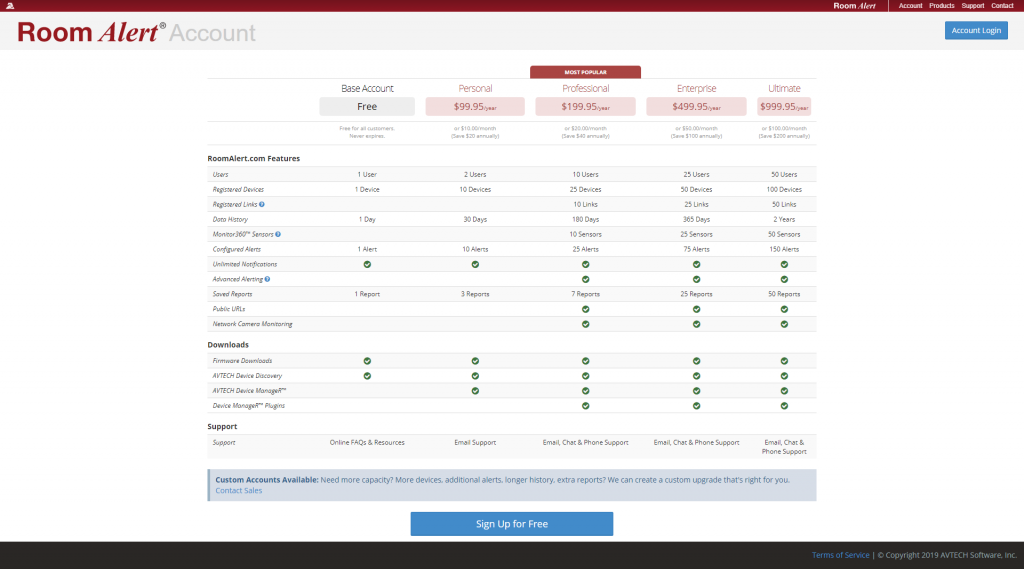This screenshot has width=1024, height=569.
Task: Click Public URLs checkmark in Professional column
Action: [x=585, y=309]
